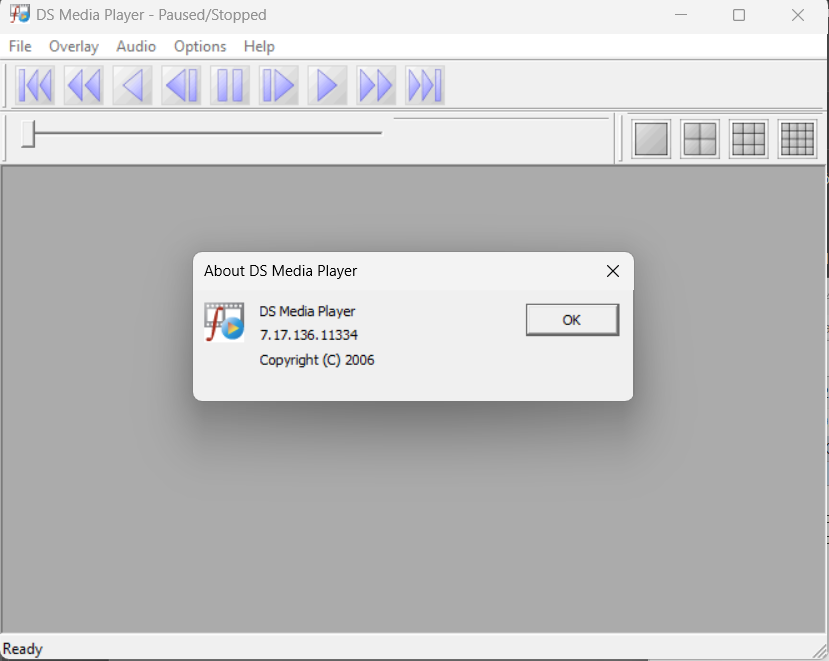Open the File menu
This screenshot has width=829, height=661.
[x=20, y=46]
